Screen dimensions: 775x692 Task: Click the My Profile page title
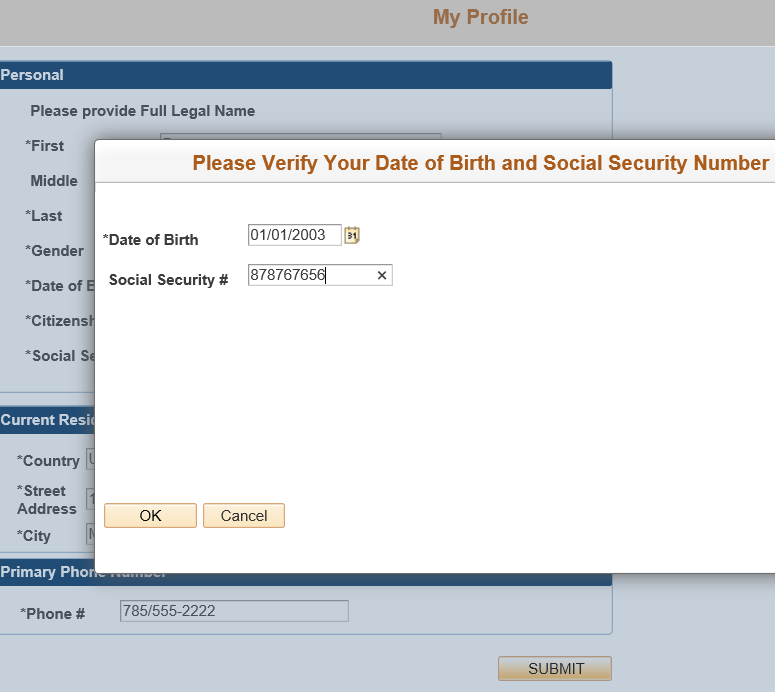pos(480,17)
